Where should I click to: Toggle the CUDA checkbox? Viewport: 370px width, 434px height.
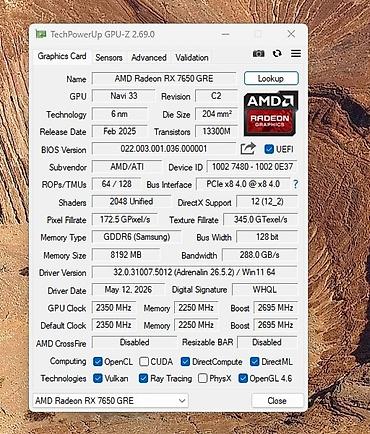[144, 362]
